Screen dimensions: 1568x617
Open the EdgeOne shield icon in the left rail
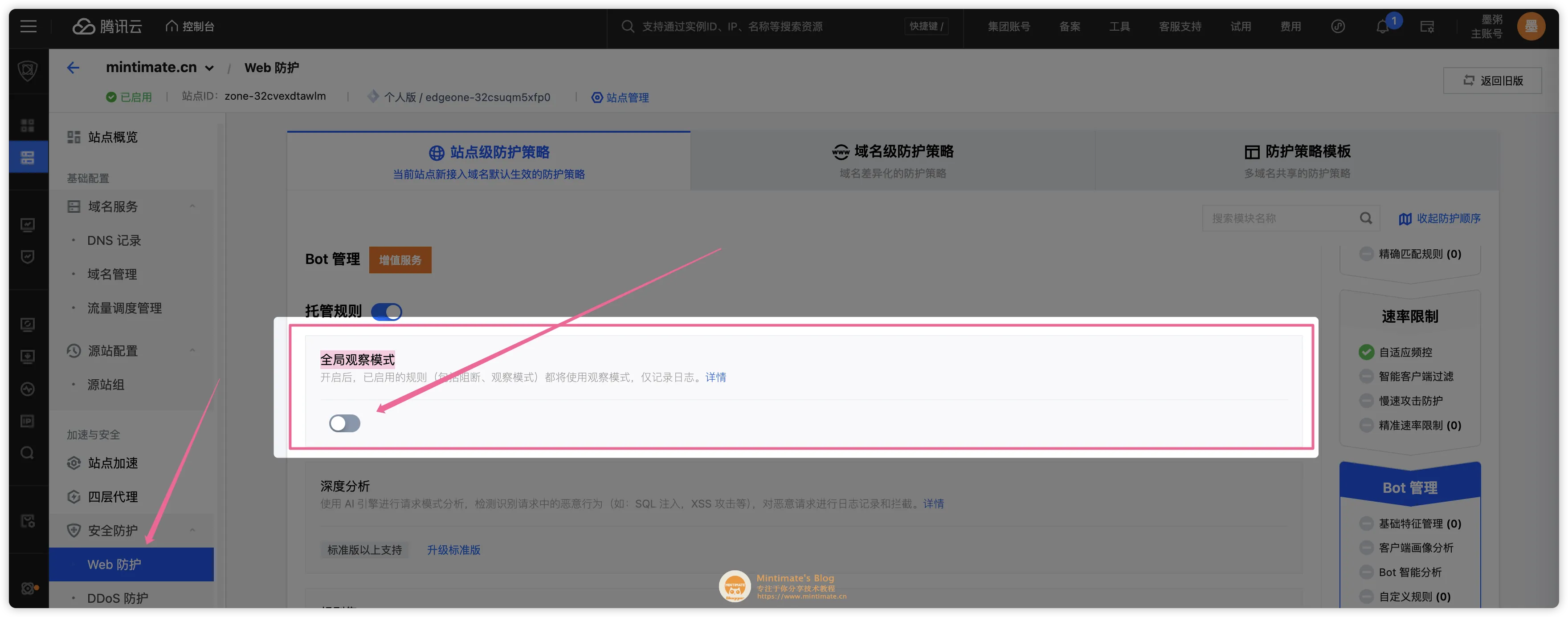(27, 71)
